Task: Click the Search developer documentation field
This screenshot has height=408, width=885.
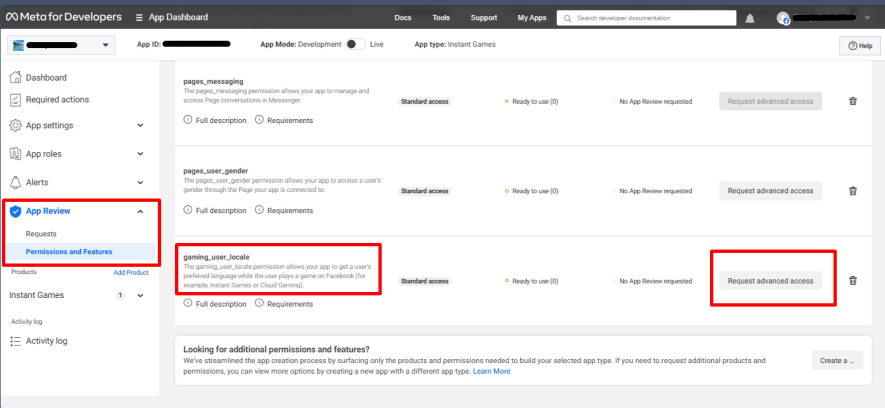Action: point(646,18)
